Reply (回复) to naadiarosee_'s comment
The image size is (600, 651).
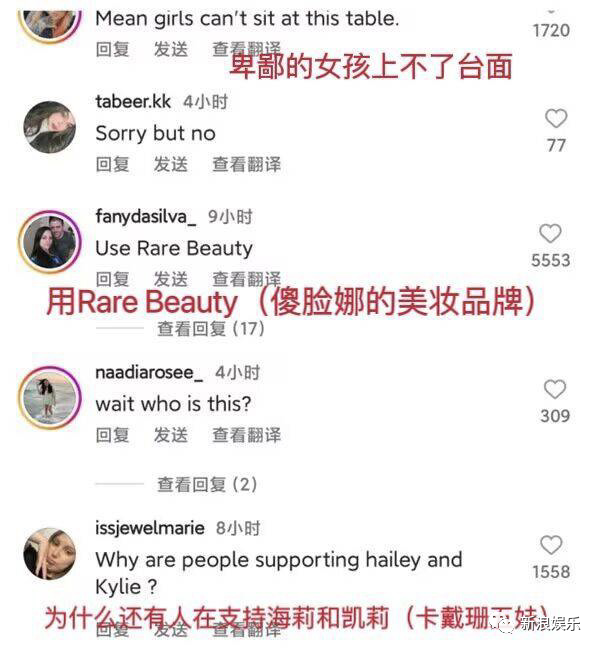[113, 436]
